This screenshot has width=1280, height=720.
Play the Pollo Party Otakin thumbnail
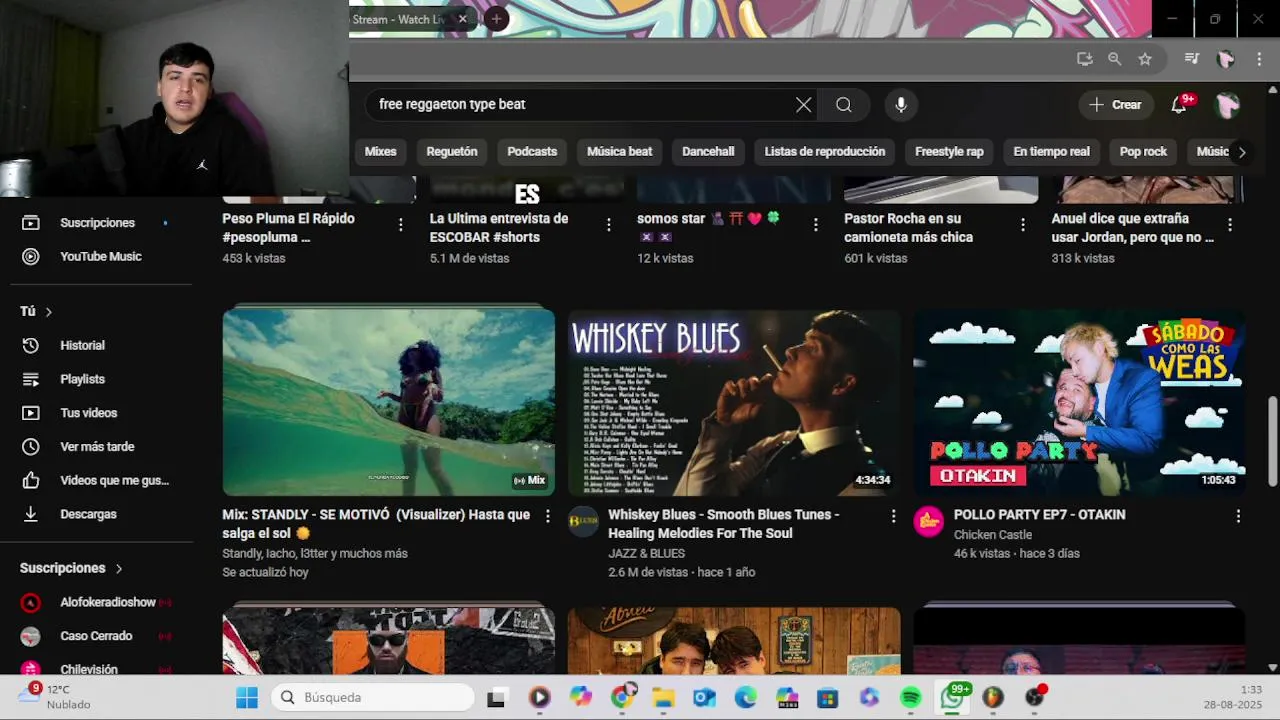coord(1079,402)
